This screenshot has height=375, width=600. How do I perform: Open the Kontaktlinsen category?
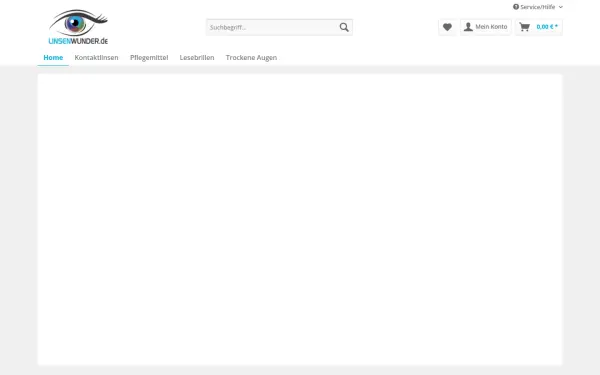tap(96, 57)
